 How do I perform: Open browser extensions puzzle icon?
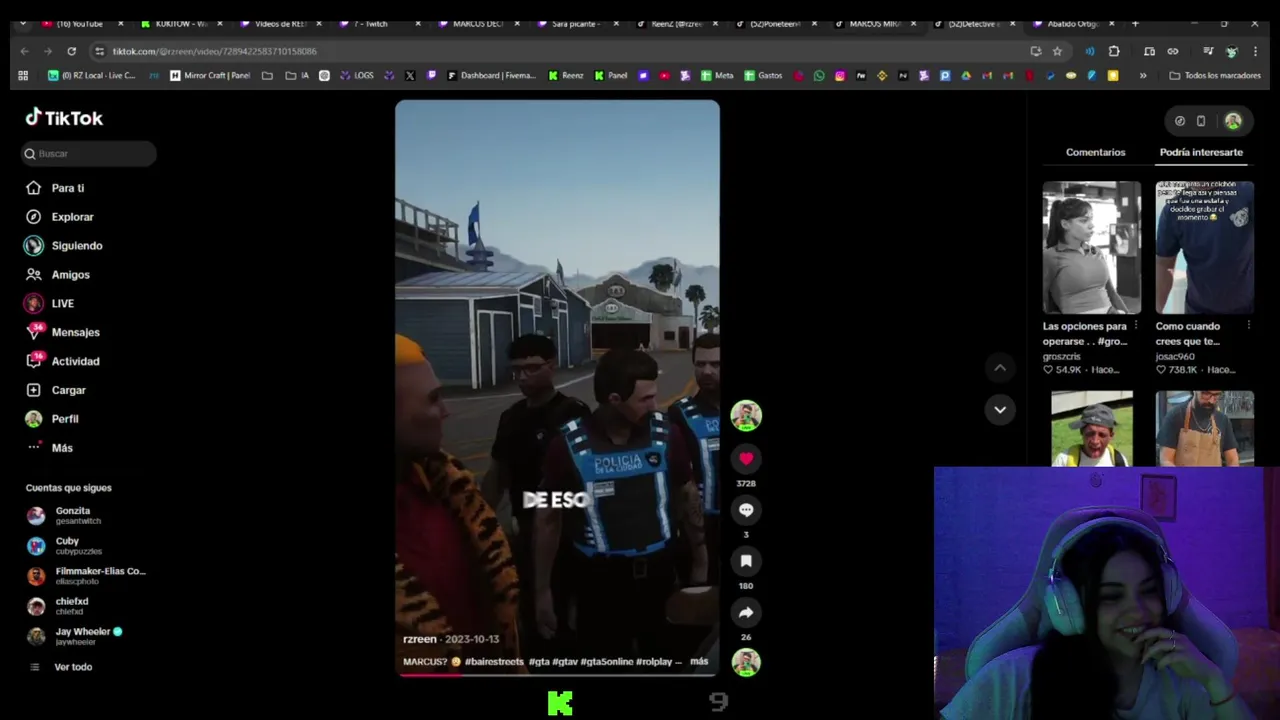1114,51
